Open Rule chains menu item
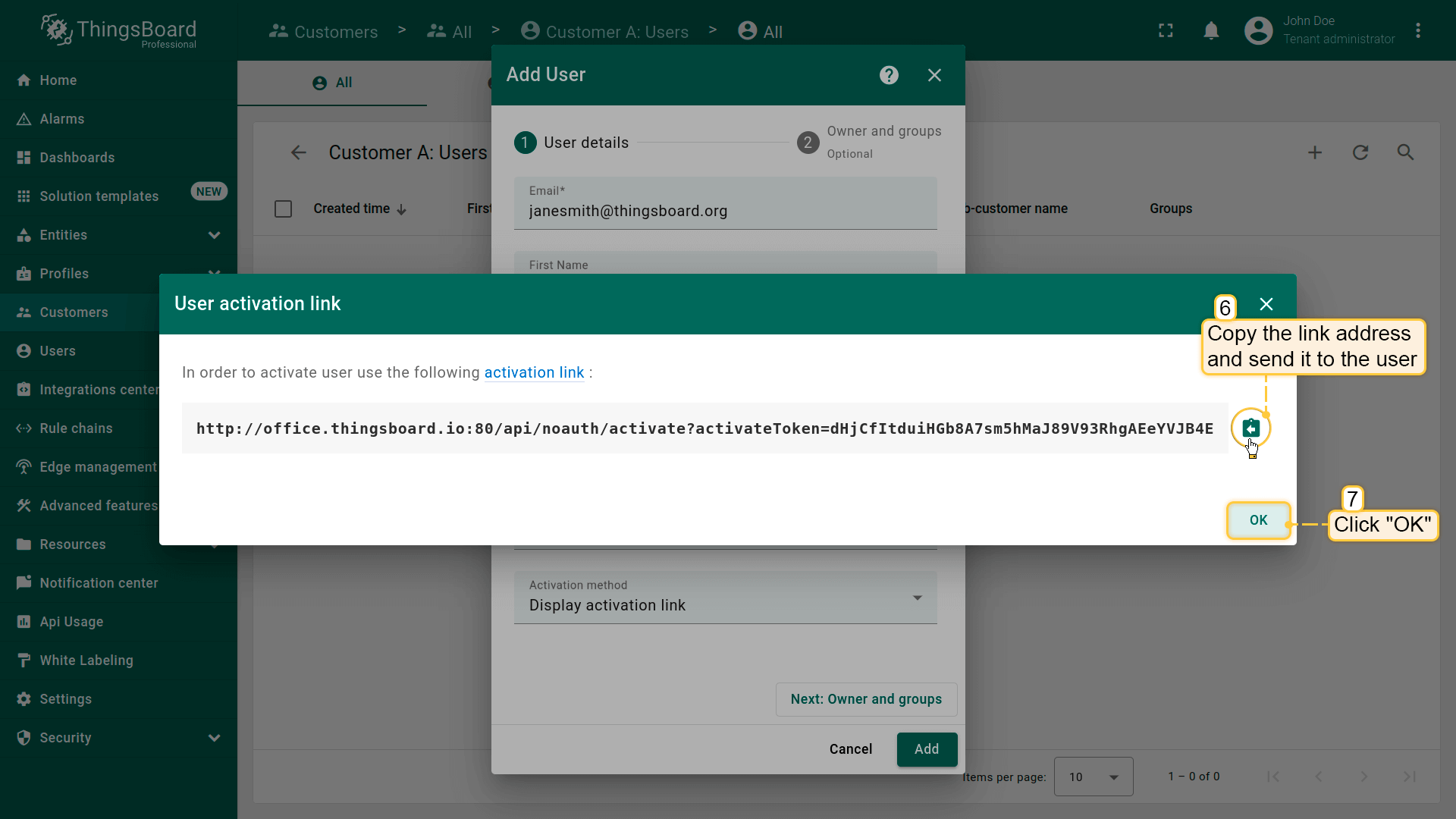1456x819 pixels. [76, 428]
